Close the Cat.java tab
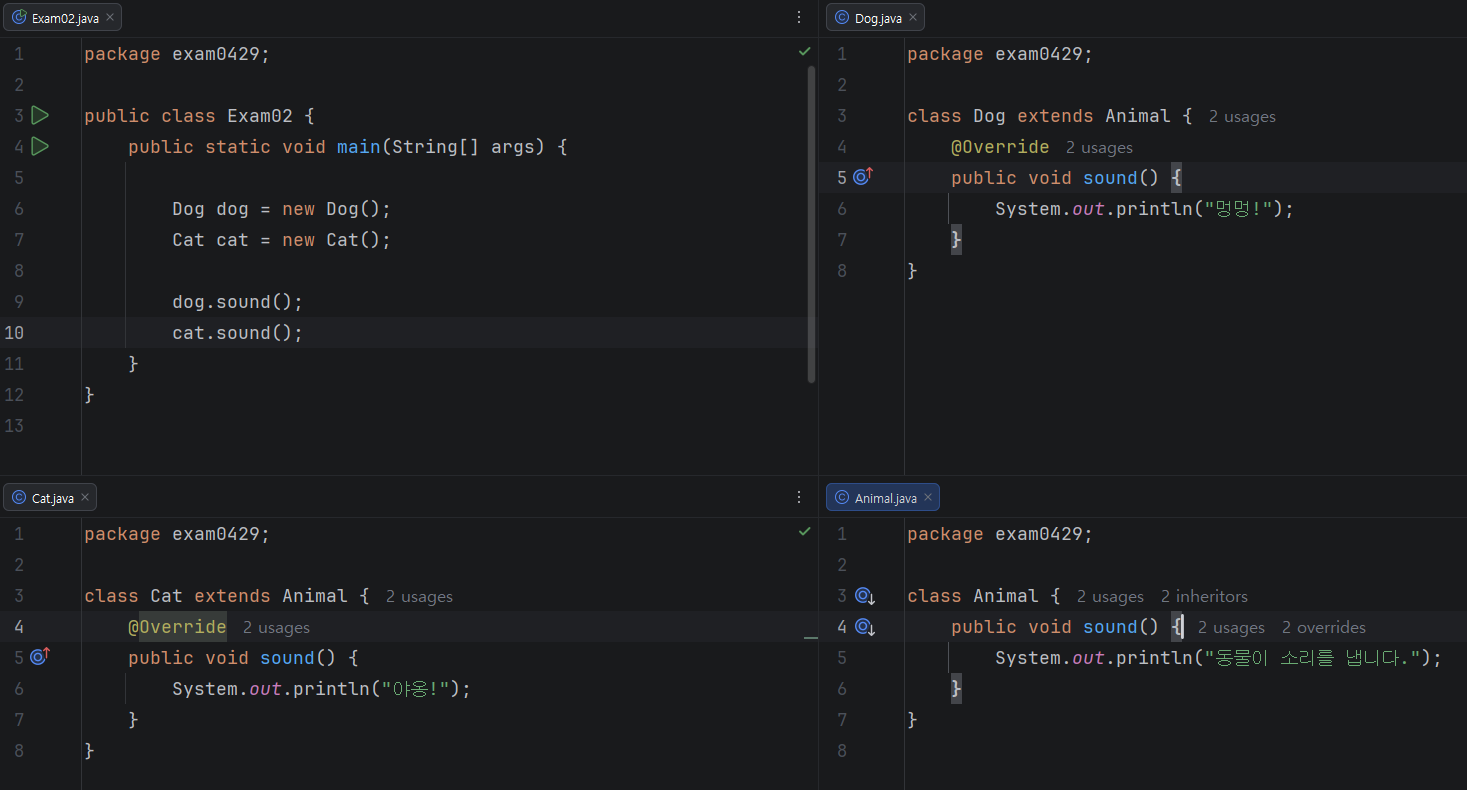Image resolution: width=1467 pixels, height=790 pixels. click(85, 498)
